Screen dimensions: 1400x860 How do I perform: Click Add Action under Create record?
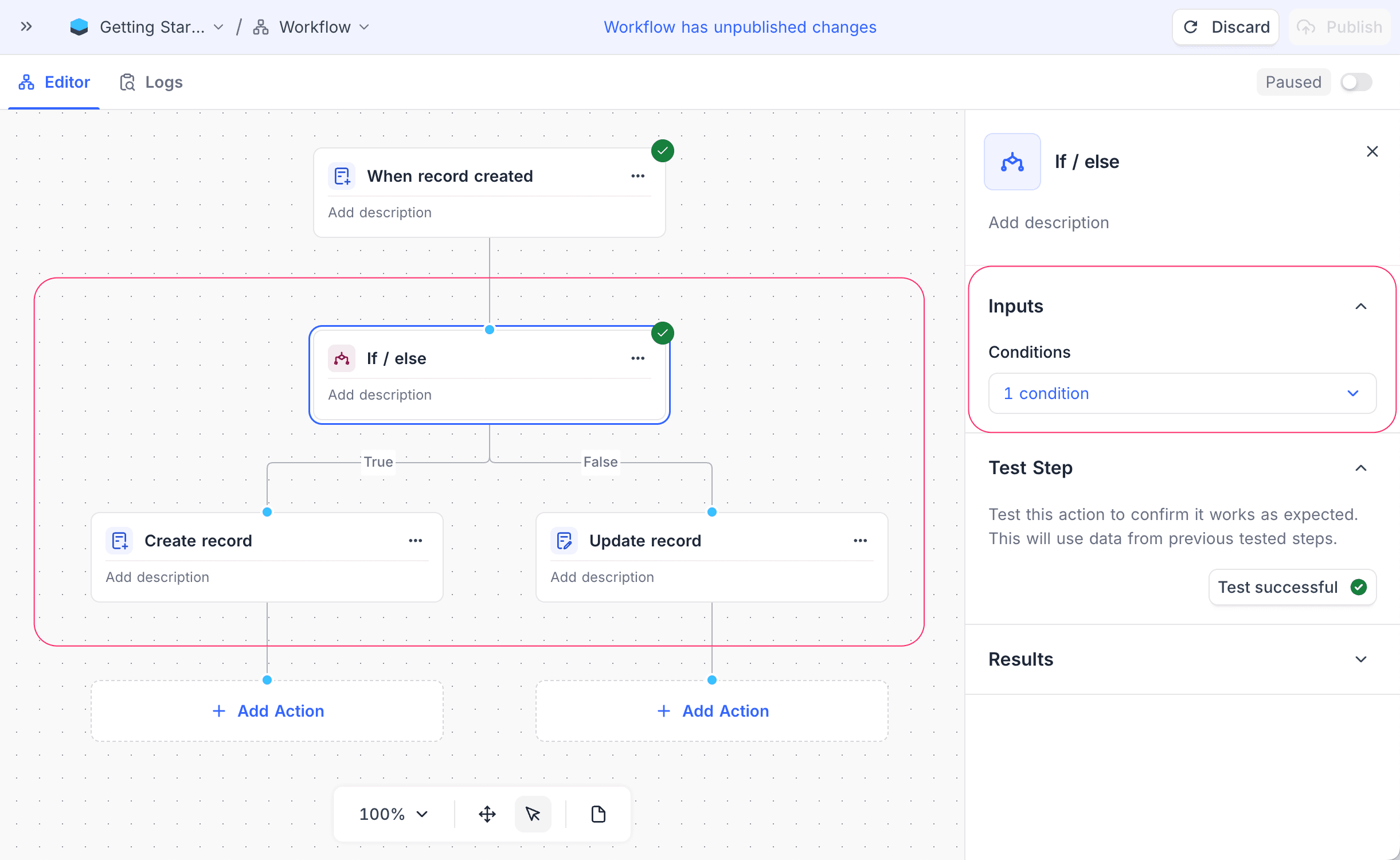pos(267,711)
